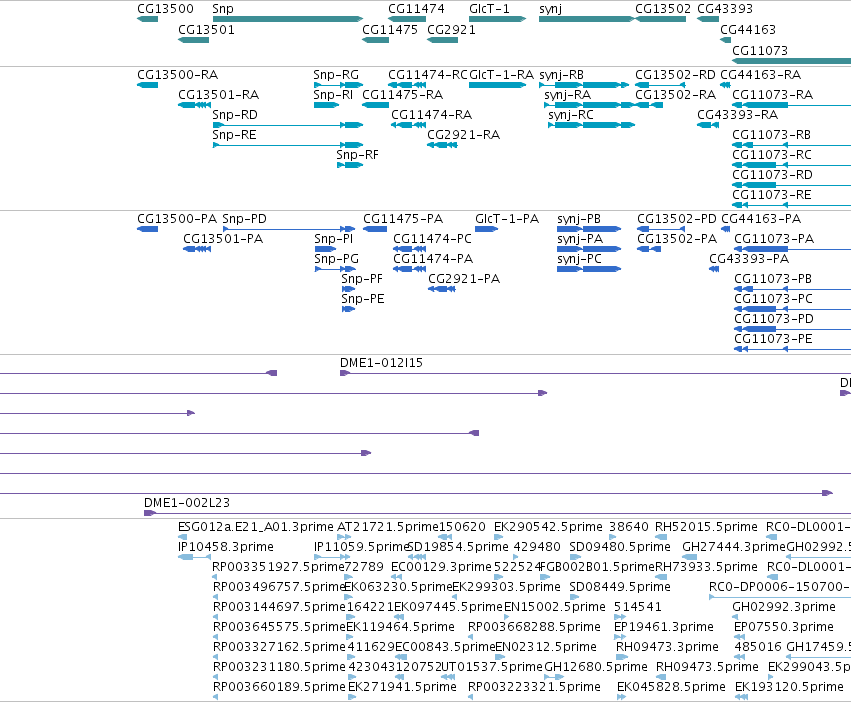Select transcript Snp-RG
851x702 pixels.
click(x=339, y=85)
